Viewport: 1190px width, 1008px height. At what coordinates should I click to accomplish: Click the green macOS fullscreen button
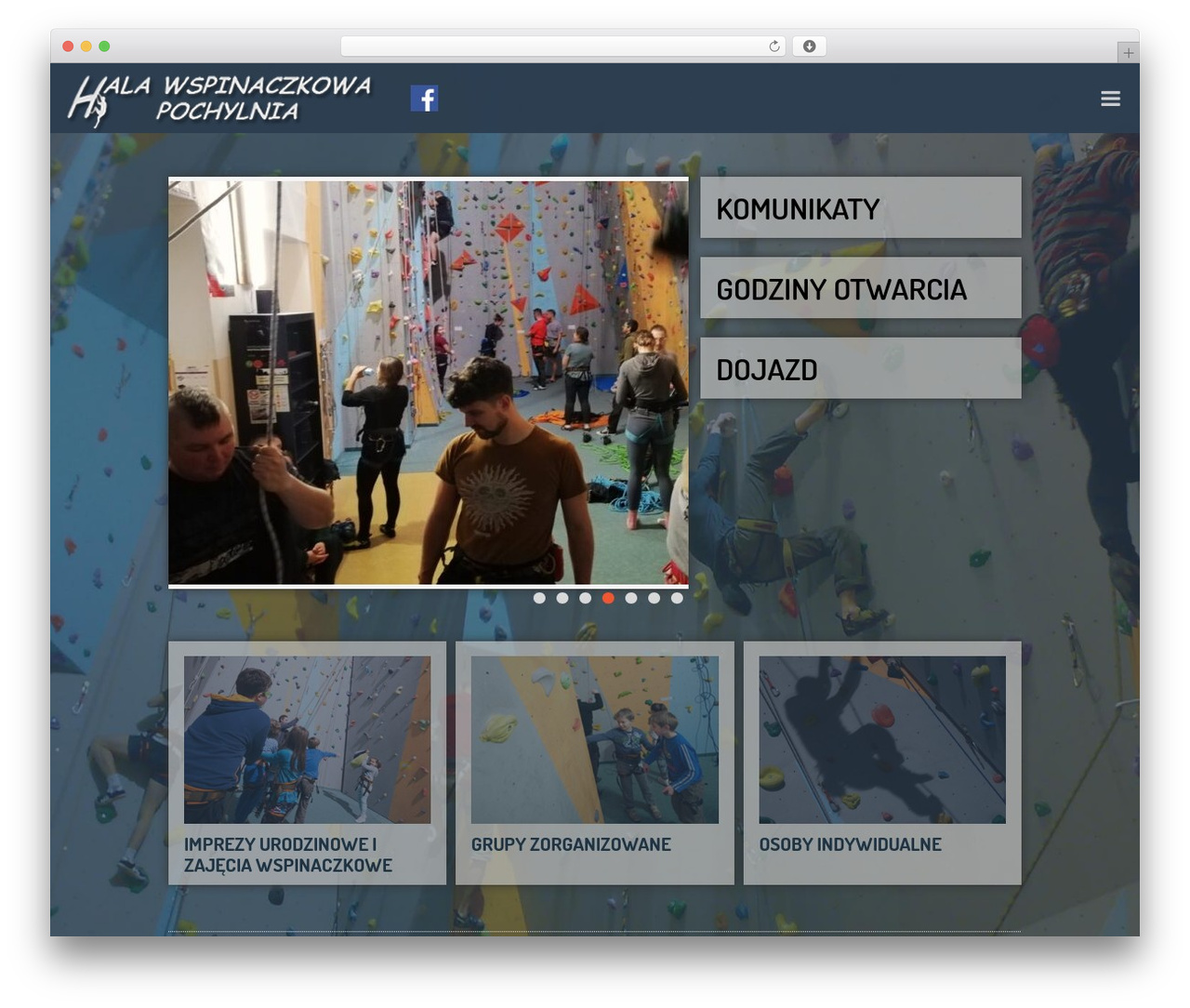104,46
